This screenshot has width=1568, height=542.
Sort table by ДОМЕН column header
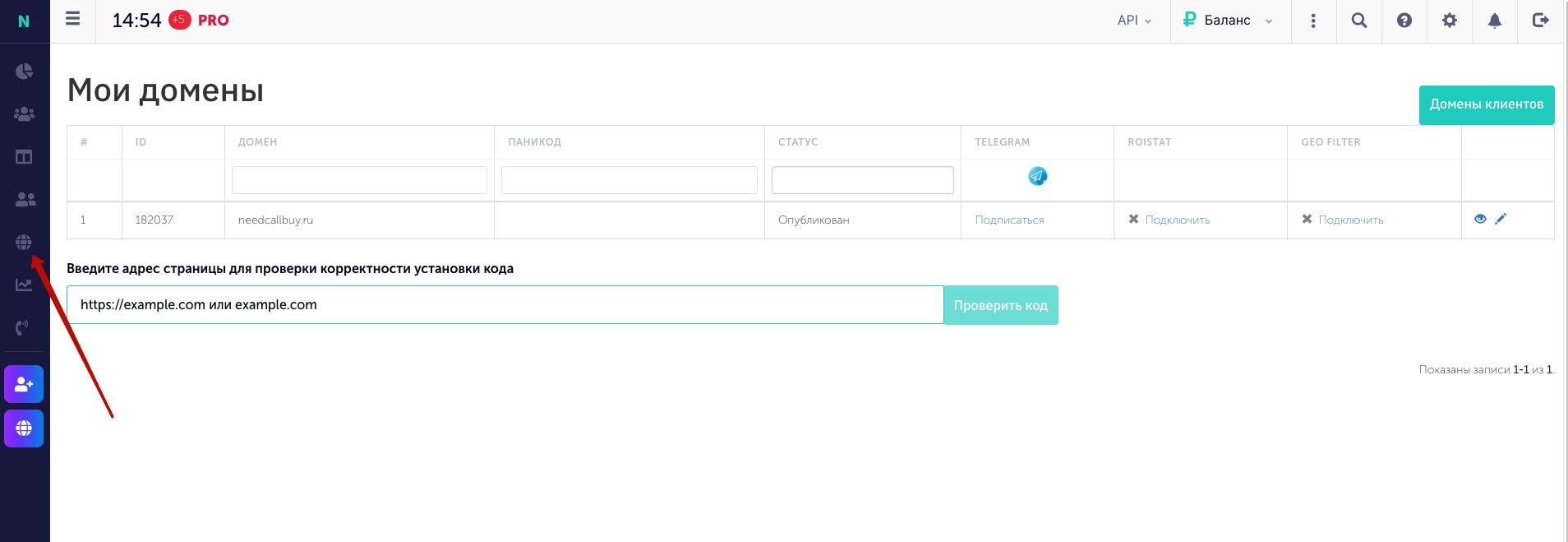[x=257, y=142]
